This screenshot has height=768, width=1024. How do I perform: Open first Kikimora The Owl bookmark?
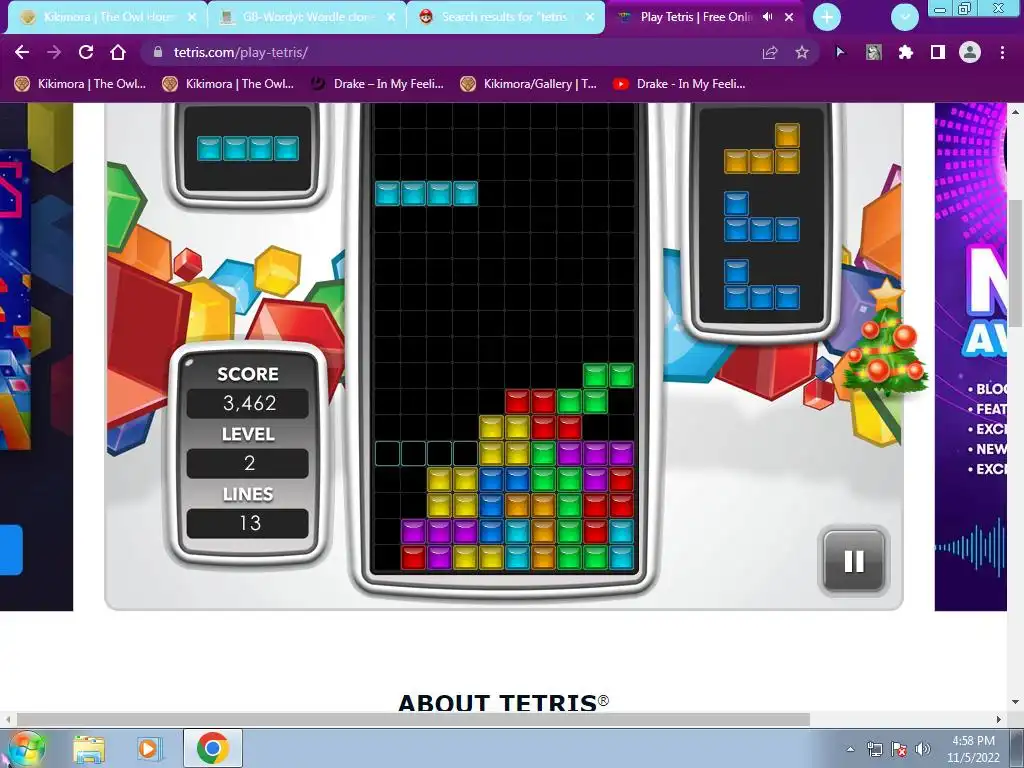pos(80,84)
